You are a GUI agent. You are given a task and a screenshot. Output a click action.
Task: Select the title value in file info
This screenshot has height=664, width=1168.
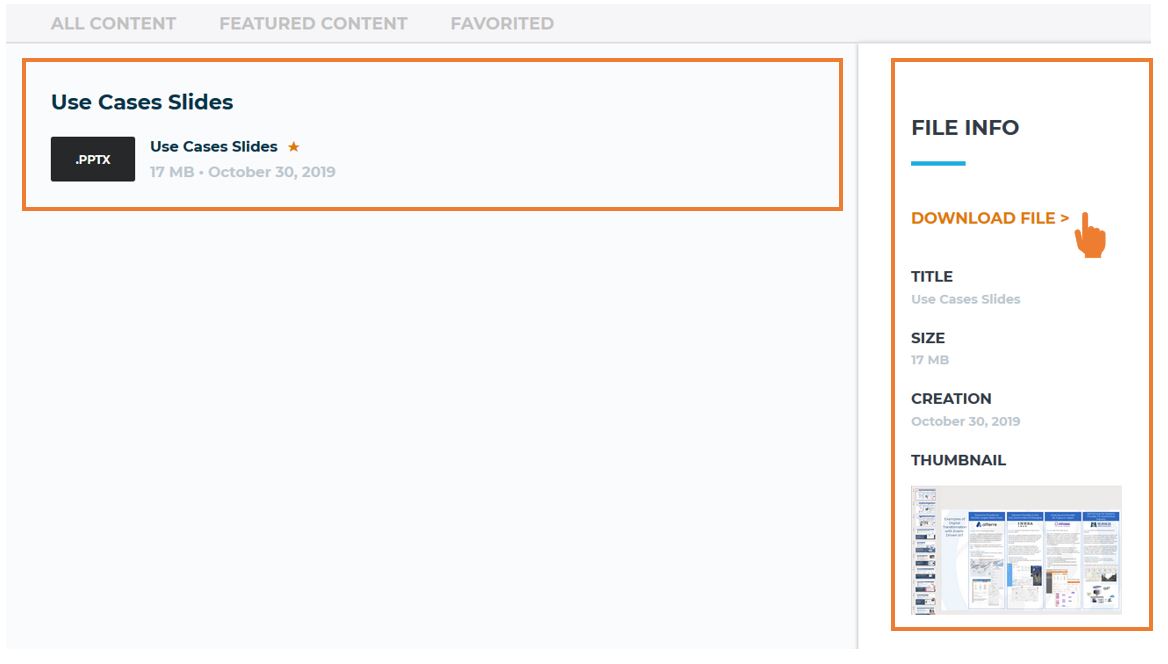[966, 299]
